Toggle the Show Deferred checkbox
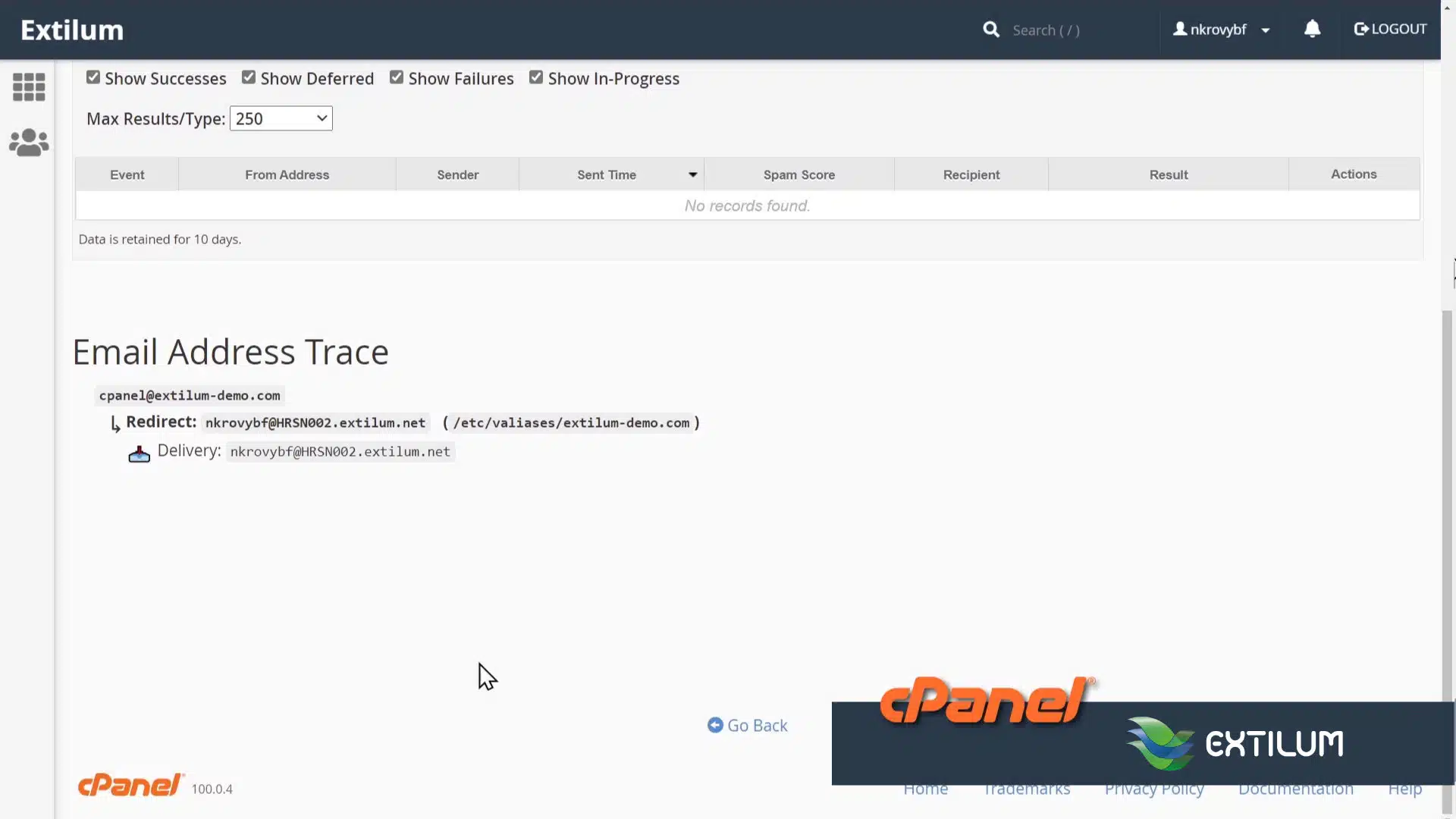The image size is (1456, 819). 249,77
